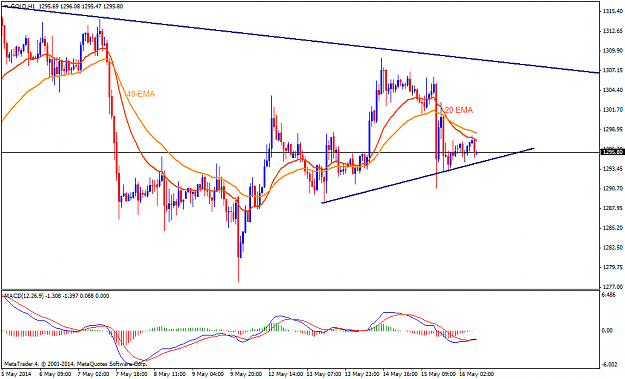Screen dimensions: 625x379
Task: Click price axis value 1277.00
Action: [613, 287]
